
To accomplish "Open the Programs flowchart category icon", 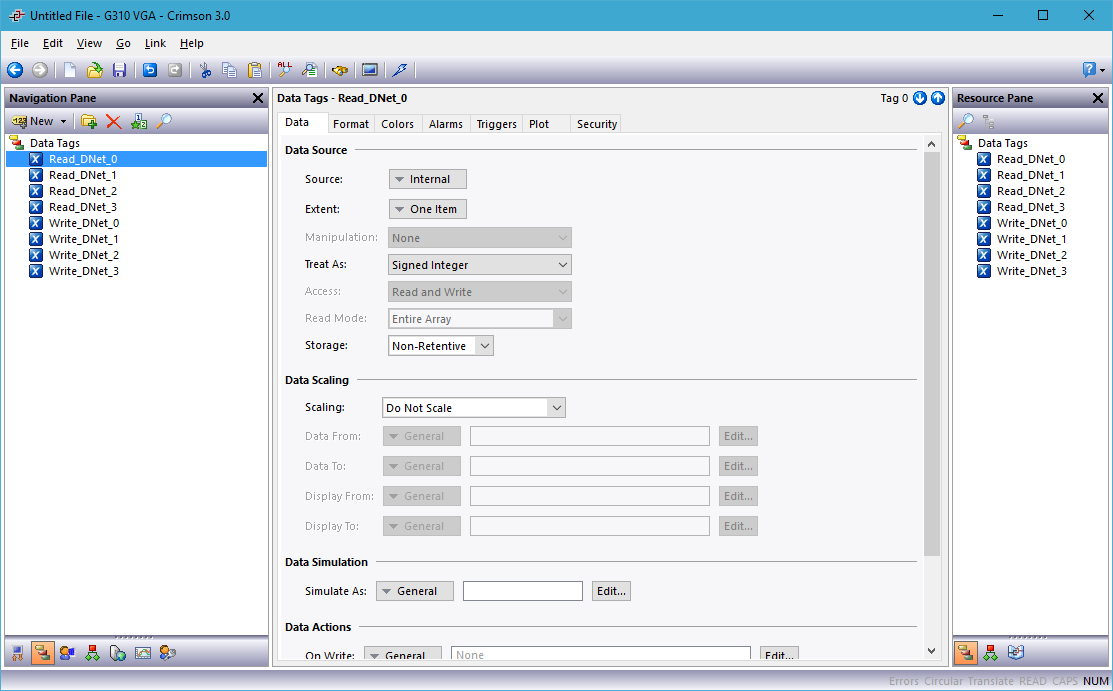I will point(92,653).
